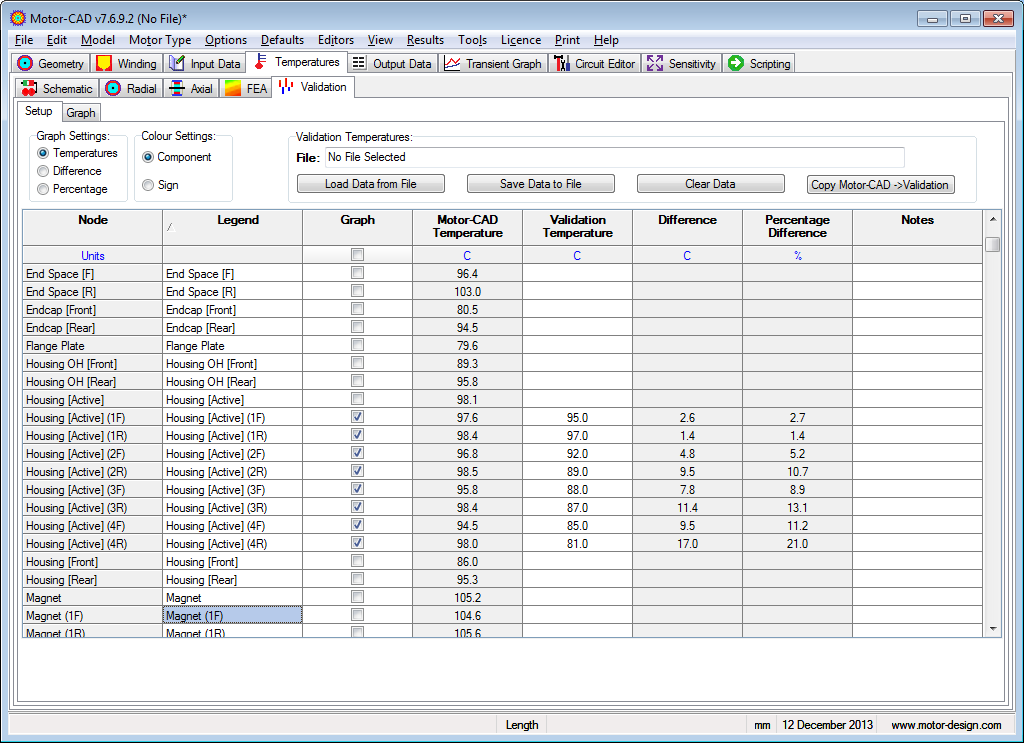
Task: Open the Geometry tab icon
Action: tap(26, 63)
